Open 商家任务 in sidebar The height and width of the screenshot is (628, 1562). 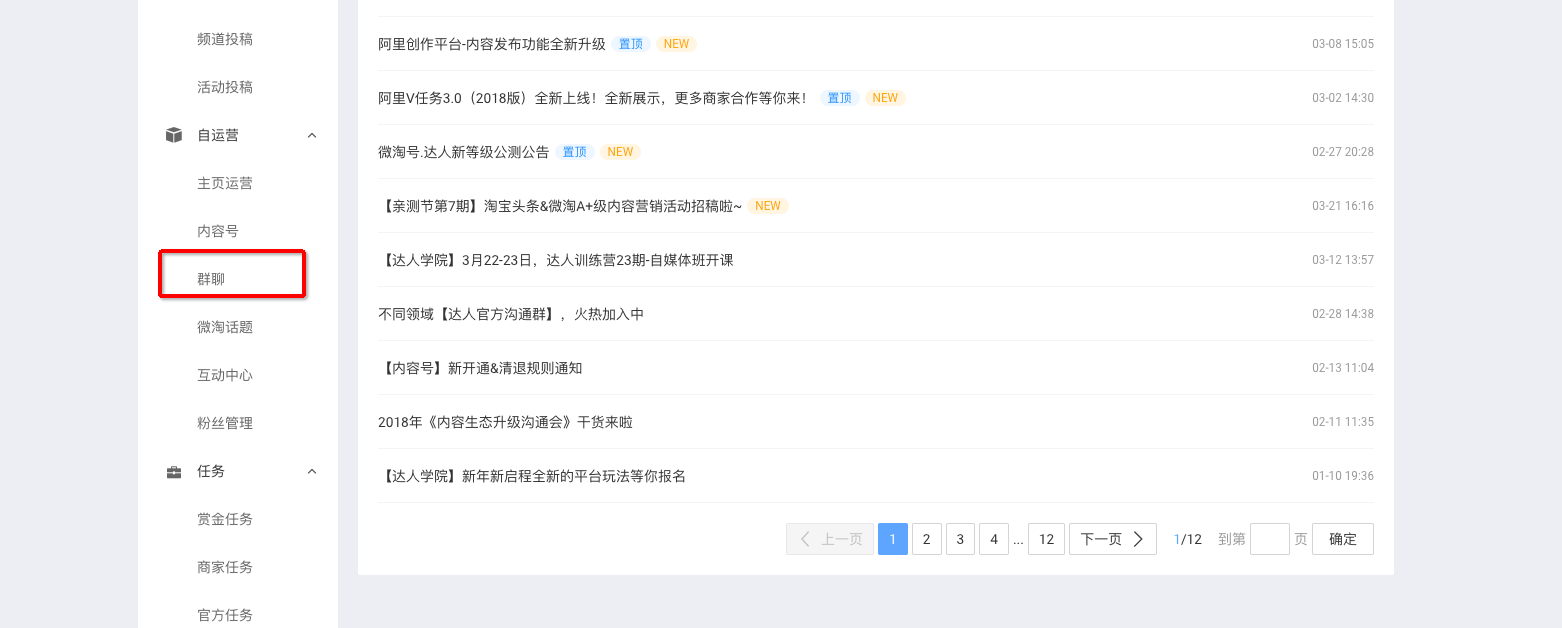tap(225, 567)
